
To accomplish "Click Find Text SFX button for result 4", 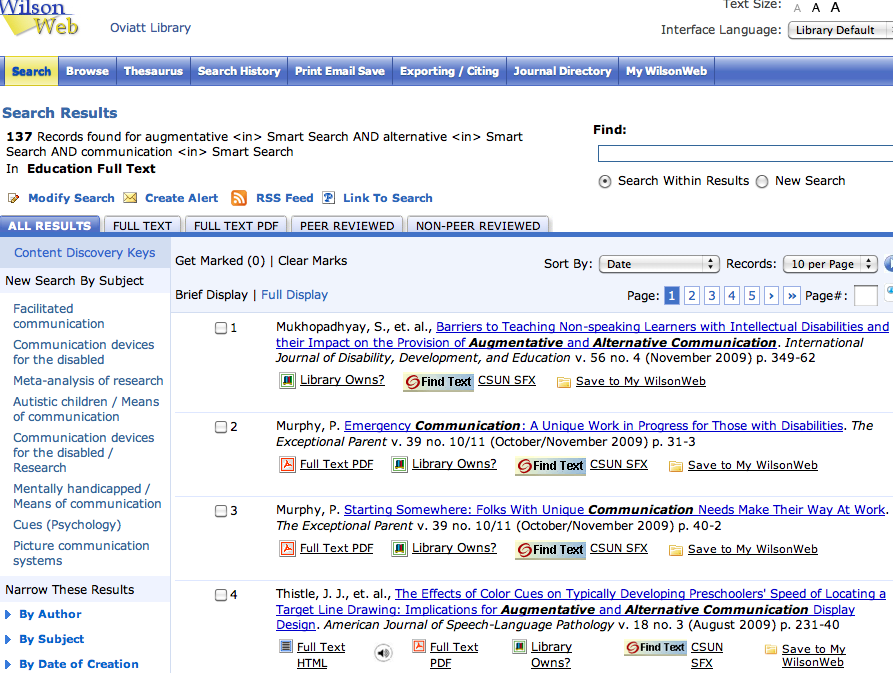I will click(x=656, y=647).
